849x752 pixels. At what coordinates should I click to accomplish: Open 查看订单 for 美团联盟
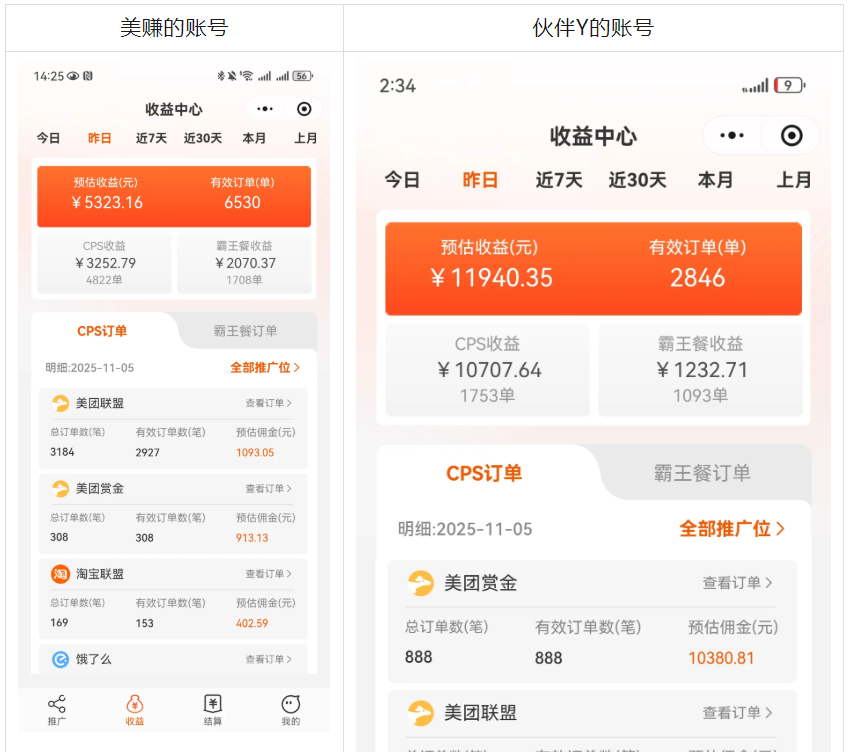[x=269, y=404]
